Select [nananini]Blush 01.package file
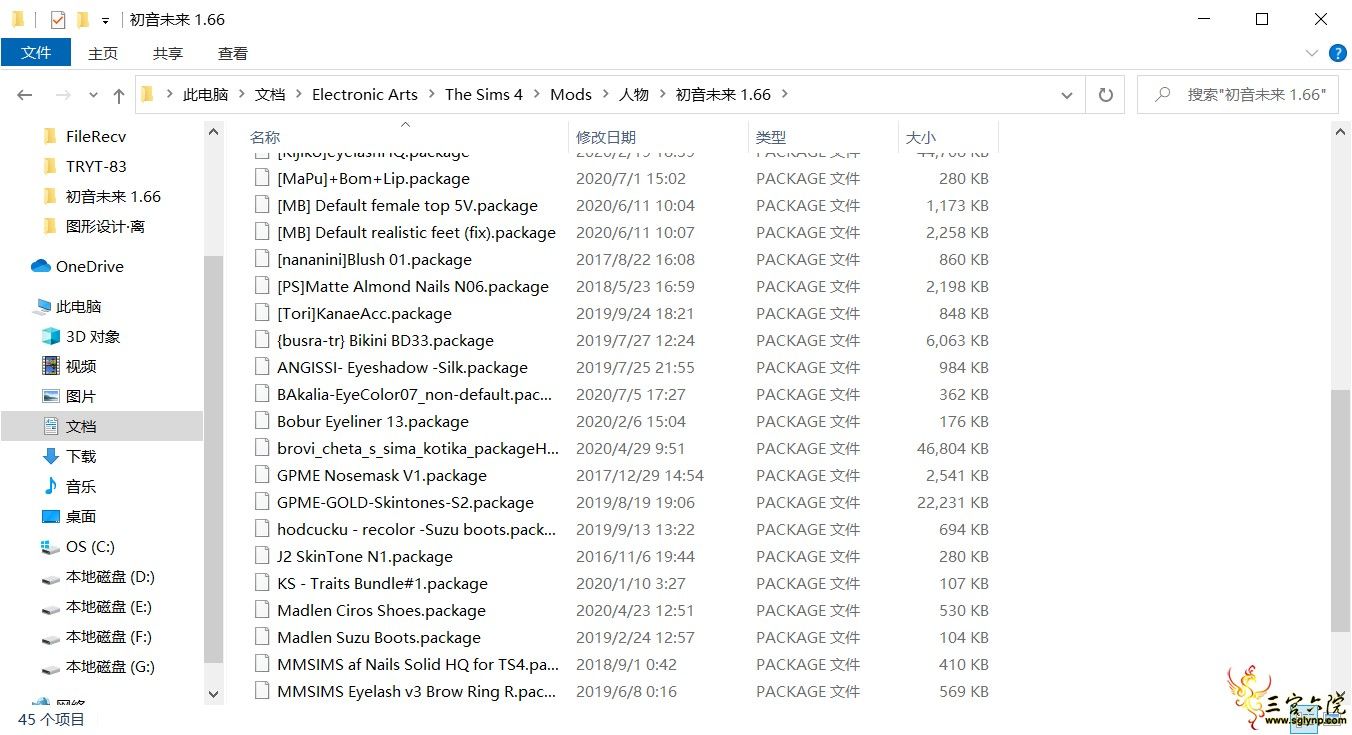Screen dimensions: 1352x735 point(374,259)
